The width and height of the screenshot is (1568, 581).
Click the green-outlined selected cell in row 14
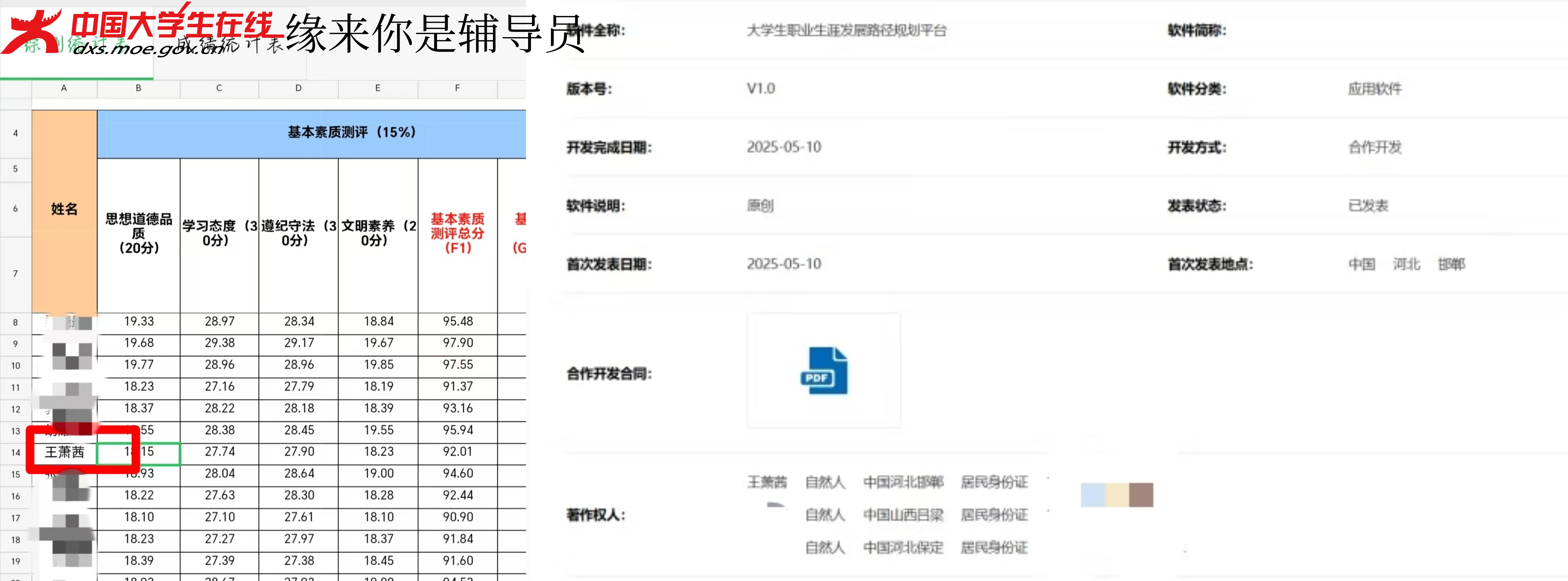click(x=139, y=452)
